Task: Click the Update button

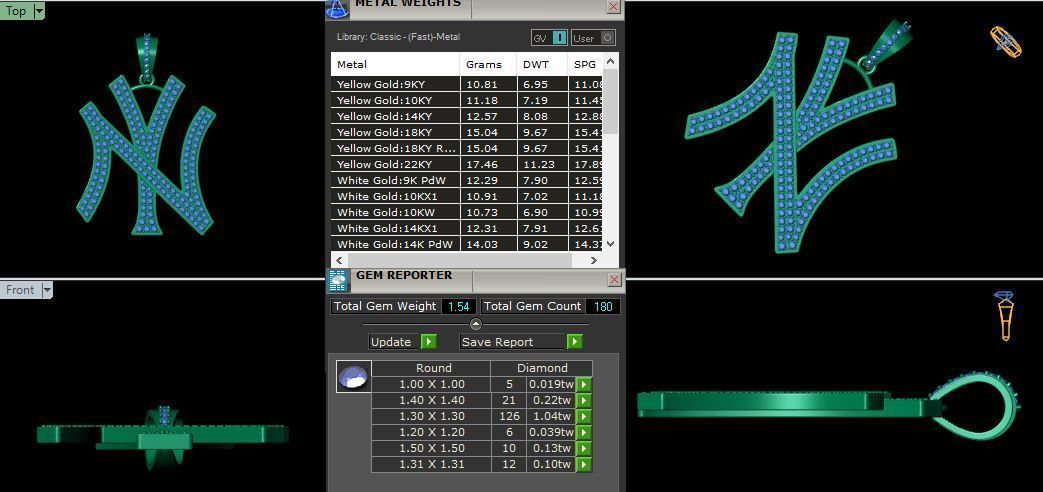Action: 394,342
